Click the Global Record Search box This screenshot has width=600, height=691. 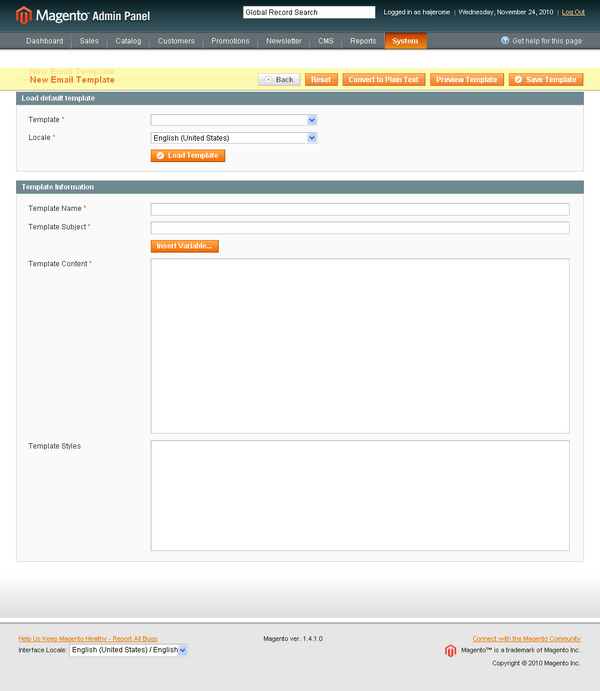[309, 12]
